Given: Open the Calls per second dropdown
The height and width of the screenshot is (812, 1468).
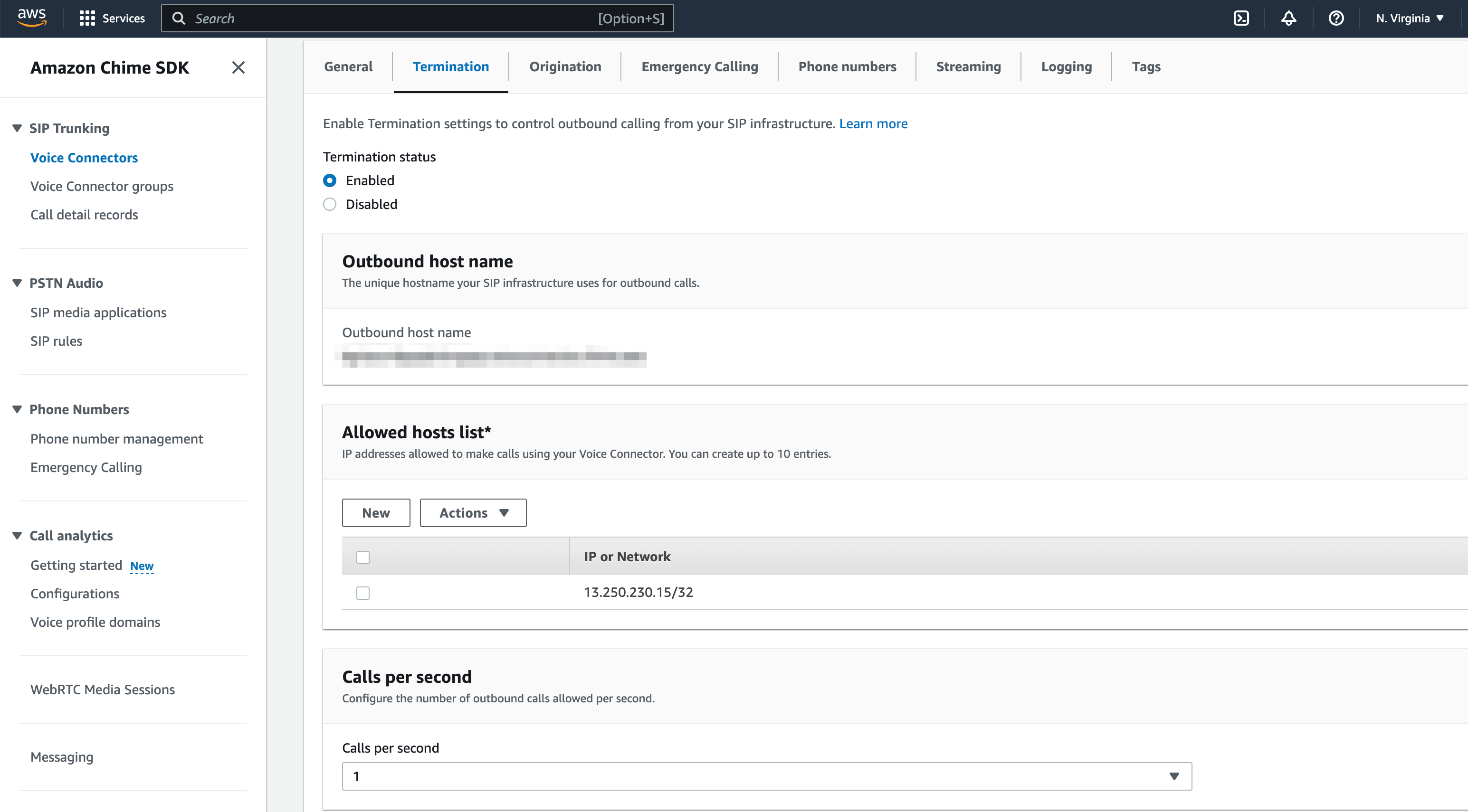Looking at the screenshot, I should point(766,776).
